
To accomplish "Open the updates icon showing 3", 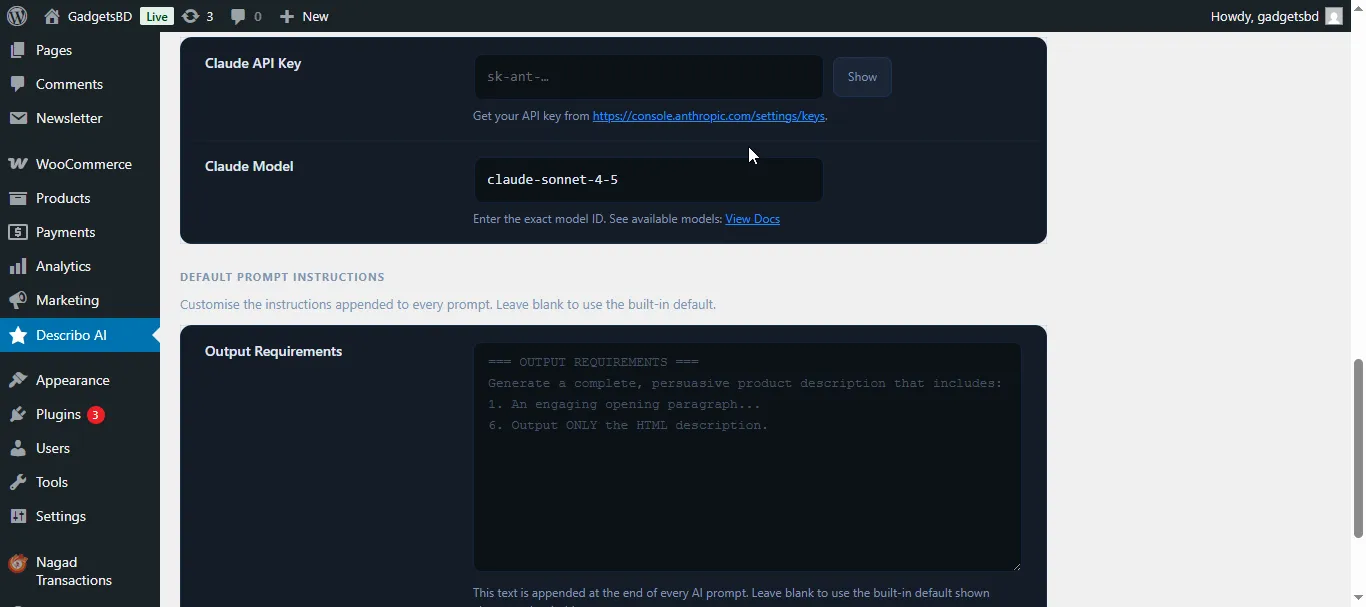I will 190,16.
